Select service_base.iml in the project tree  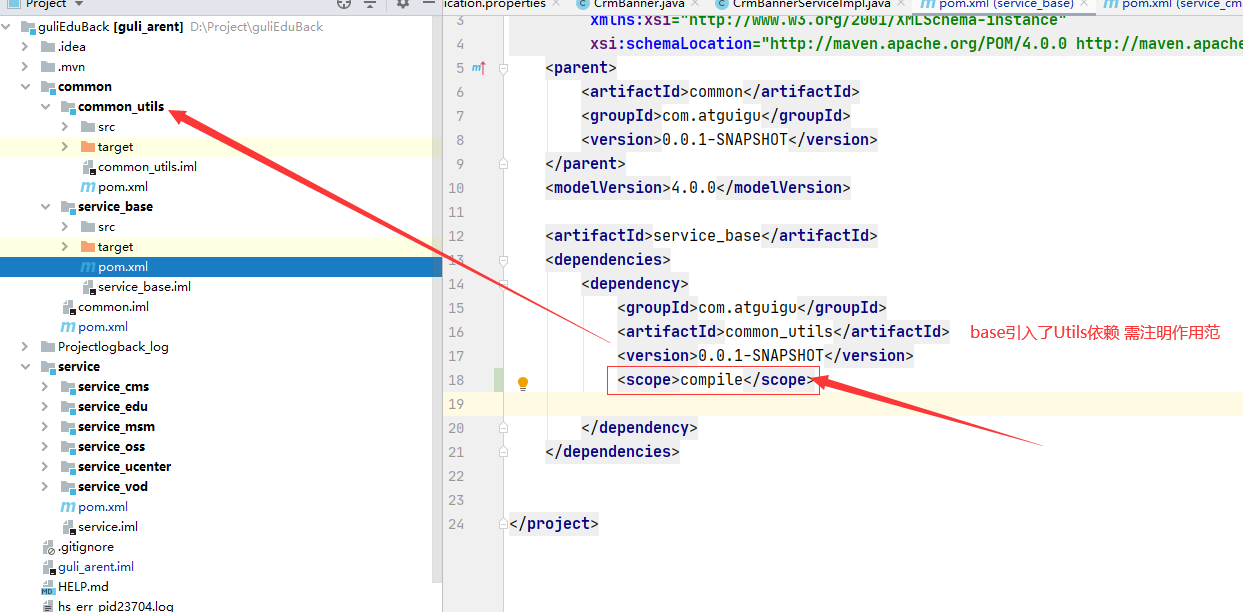(x=144, y=287)
